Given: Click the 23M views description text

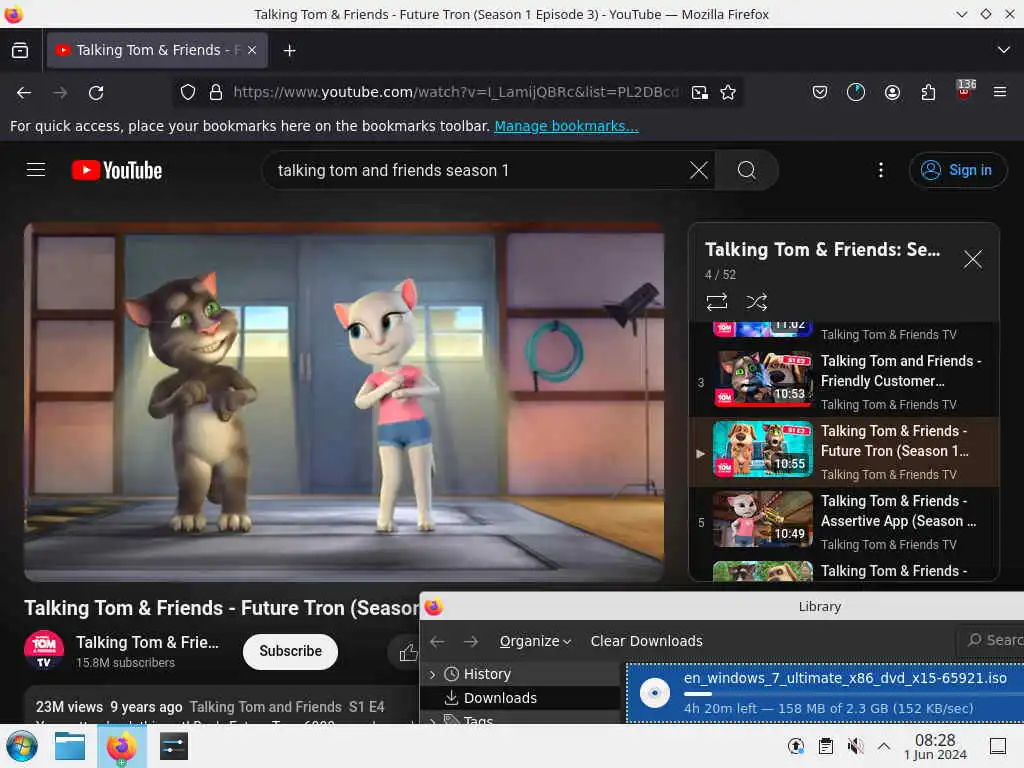Looking at the screenshot, I should pos(109,707).
